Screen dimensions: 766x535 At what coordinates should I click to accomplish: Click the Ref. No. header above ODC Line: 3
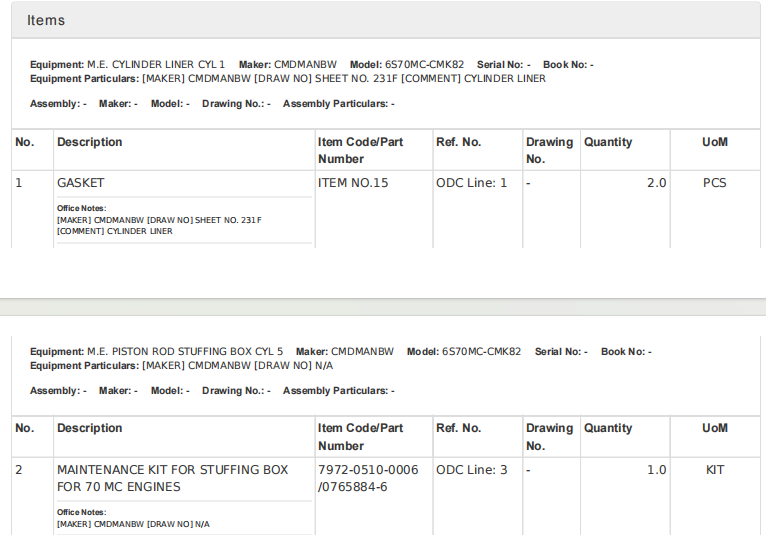tap(459, 428)
